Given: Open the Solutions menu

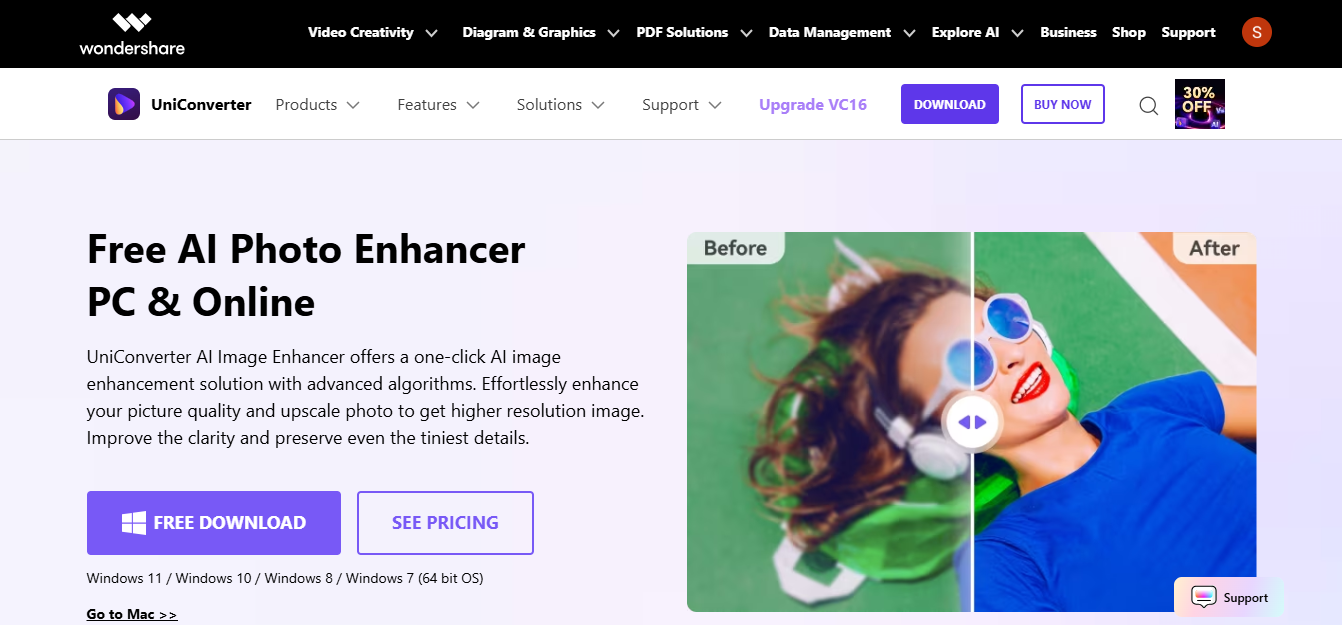Looking at the screenshot, I should tap(560, 105).
